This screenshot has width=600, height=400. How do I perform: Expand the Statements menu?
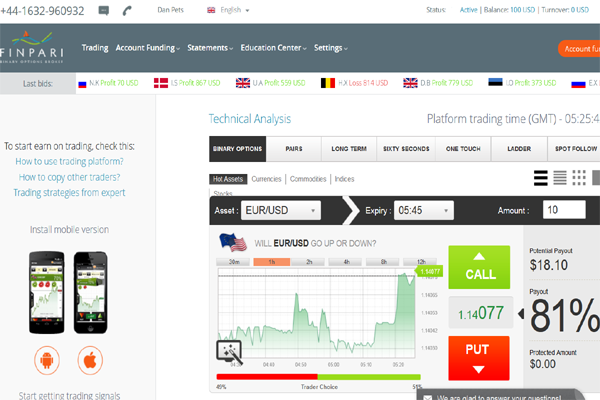tap(210, 48)
